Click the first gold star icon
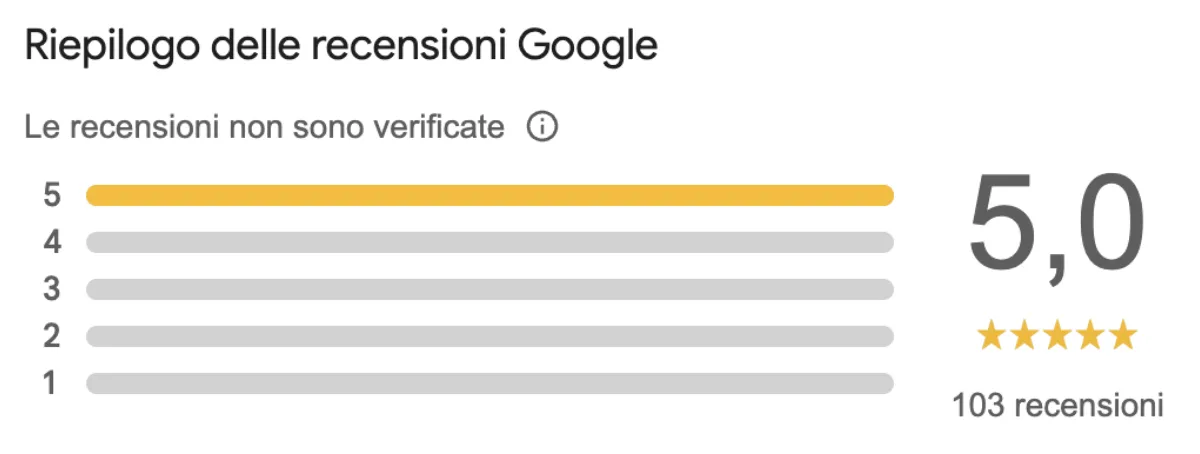Screen dimensions: 1200x454 991,336
